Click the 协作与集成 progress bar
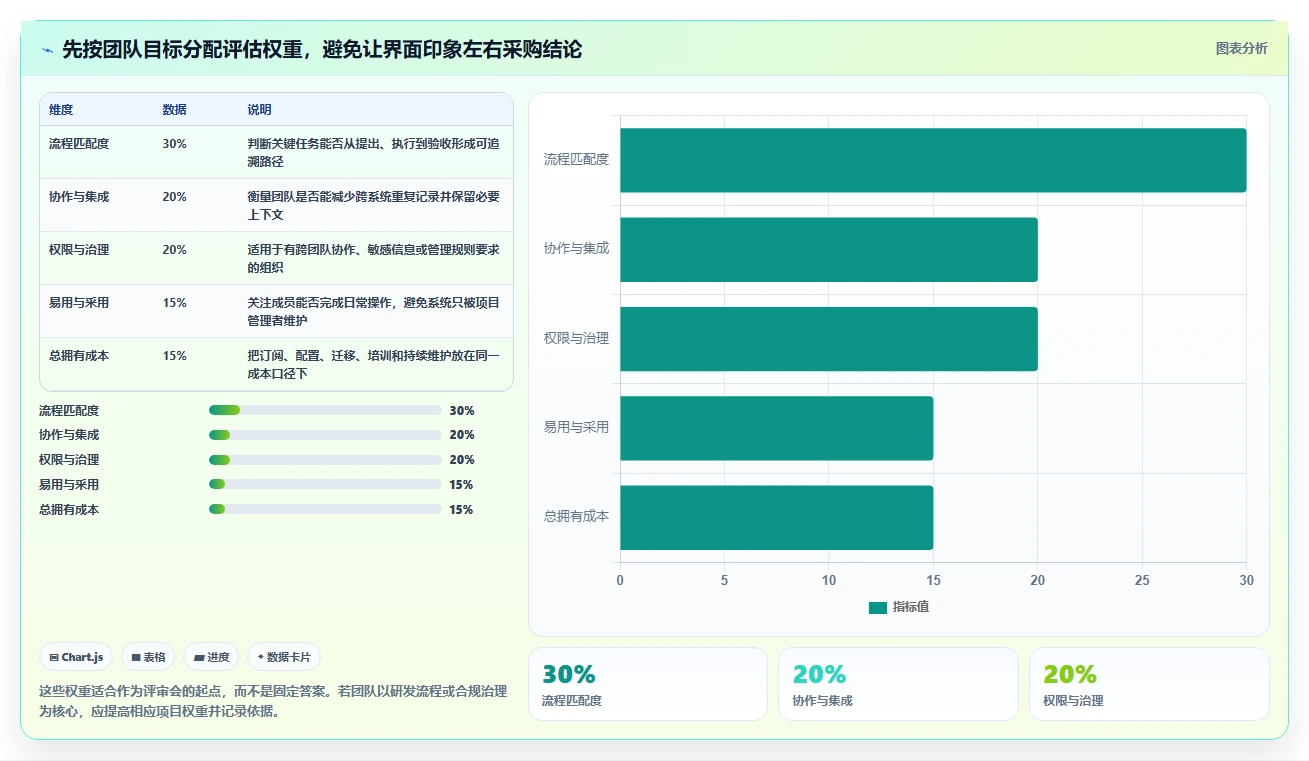The width and height of the screenshot is (1309, 761). coord(325,435)
